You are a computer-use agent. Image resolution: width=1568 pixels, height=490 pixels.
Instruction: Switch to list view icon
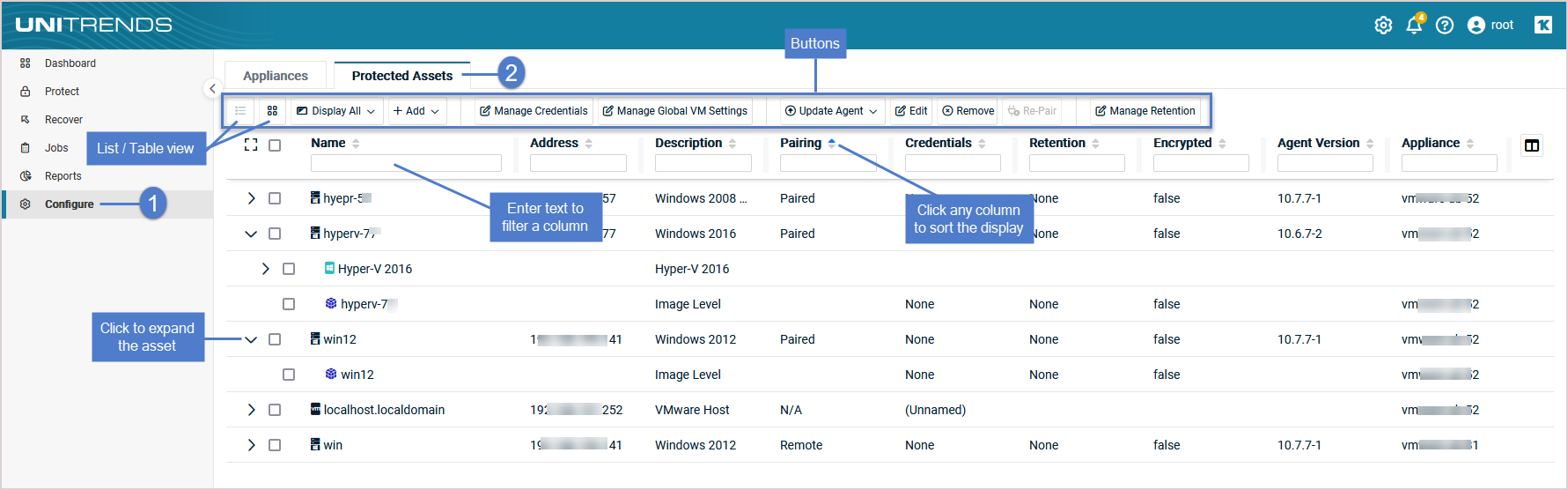point(240,111)
